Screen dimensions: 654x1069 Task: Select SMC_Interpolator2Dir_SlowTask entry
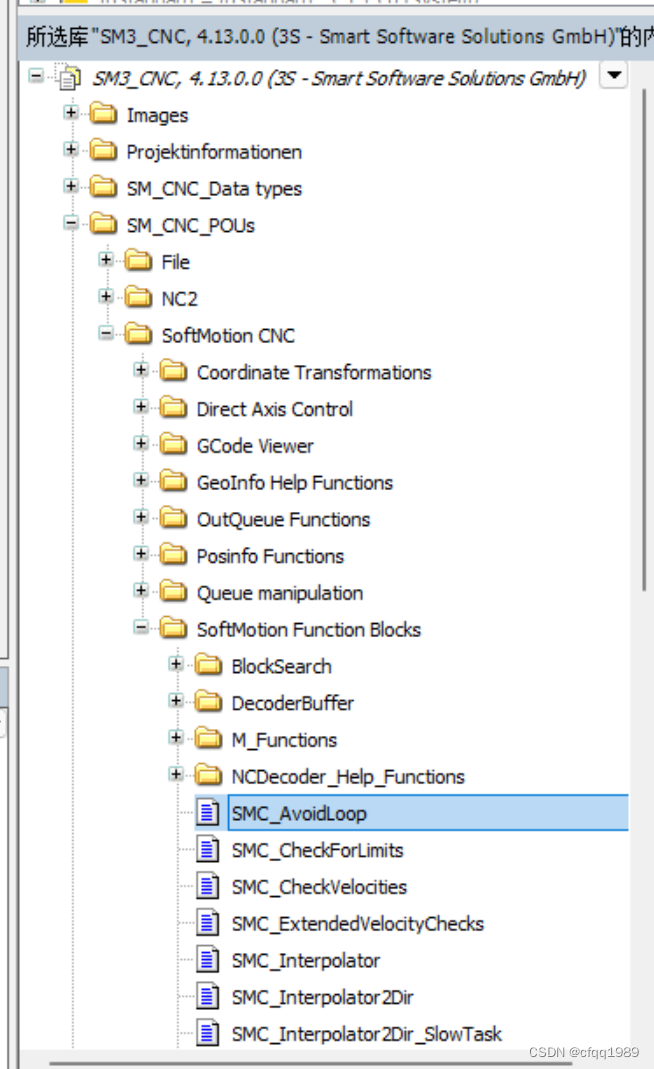[x=366, y=1034]
